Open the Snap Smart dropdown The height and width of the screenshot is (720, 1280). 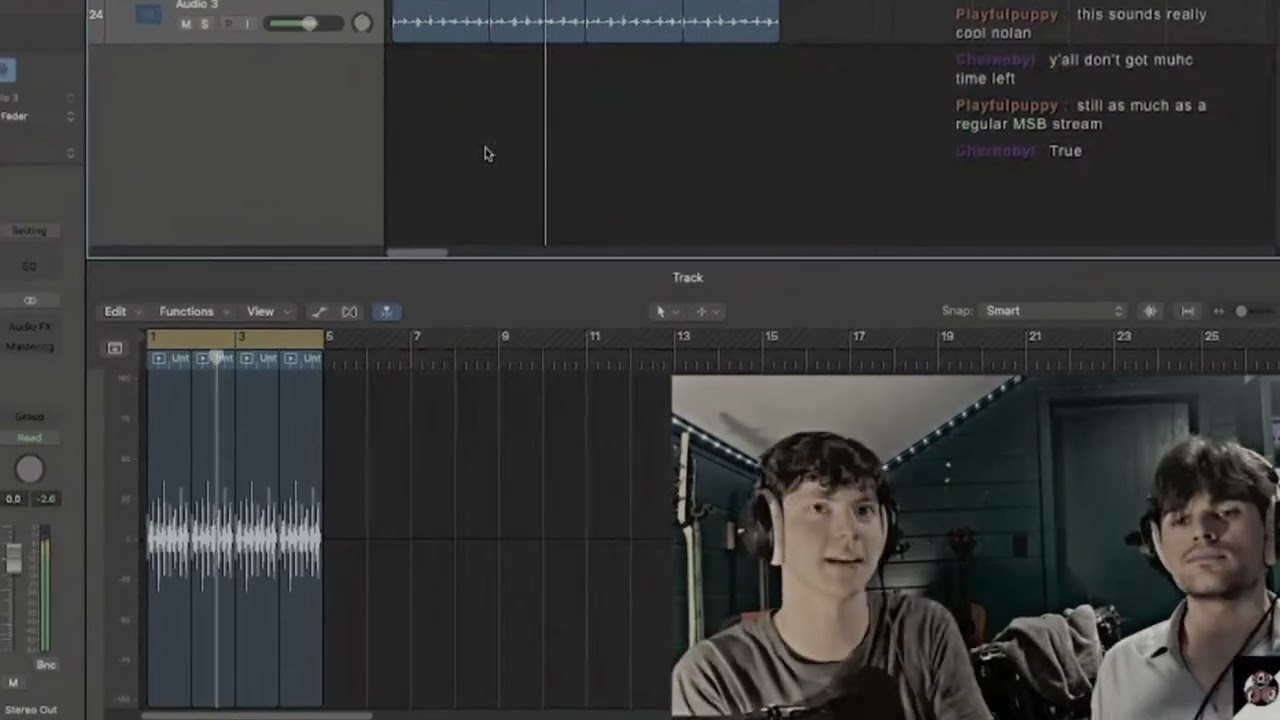coord(1054,311)
